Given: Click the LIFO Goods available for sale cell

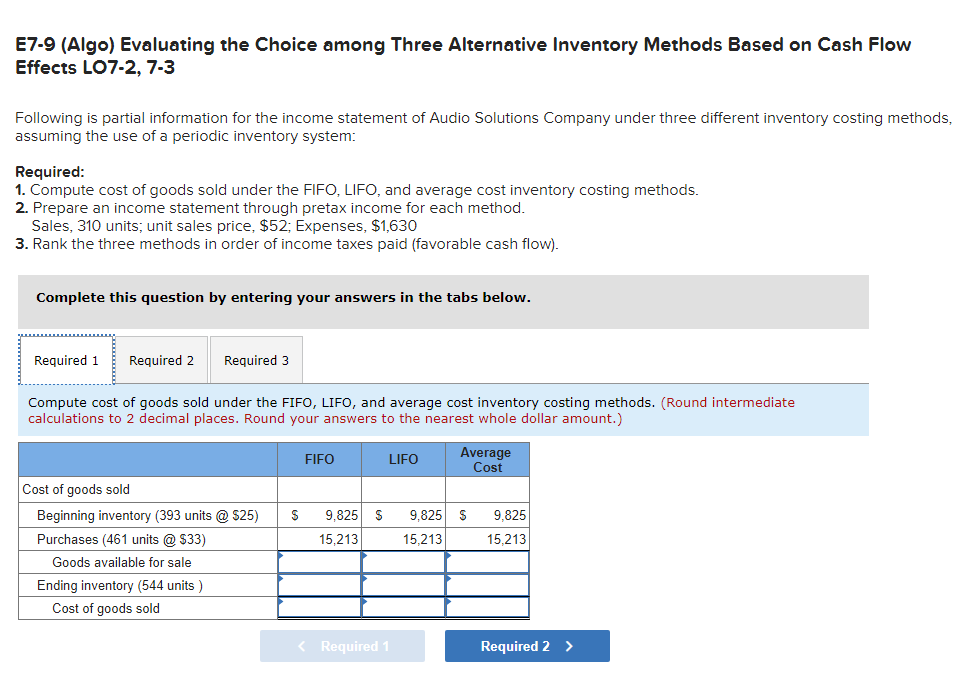Looking at the screenshot, I should click(403, 562).
